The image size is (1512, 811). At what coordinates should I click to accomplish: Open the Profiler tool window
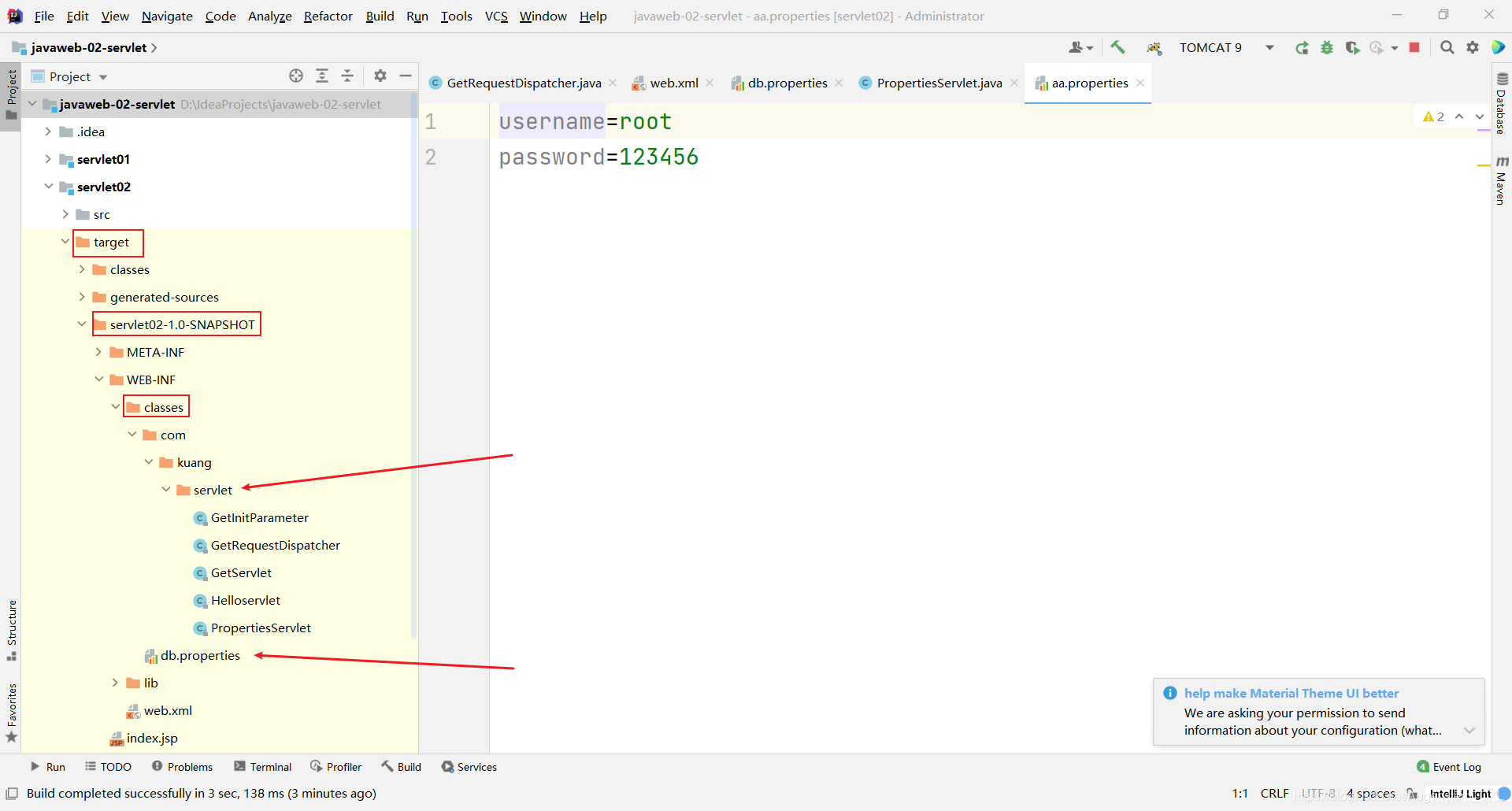(x=335, y=767)
